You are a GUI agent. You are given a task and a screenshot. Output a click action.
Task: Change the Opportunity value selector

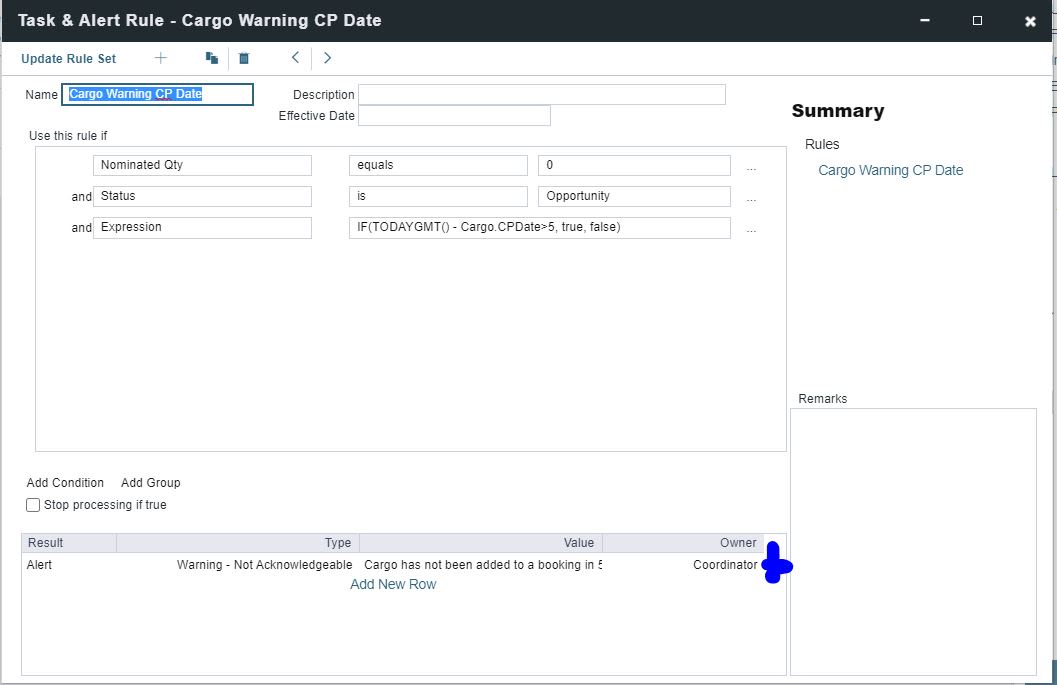coord(633,196)
